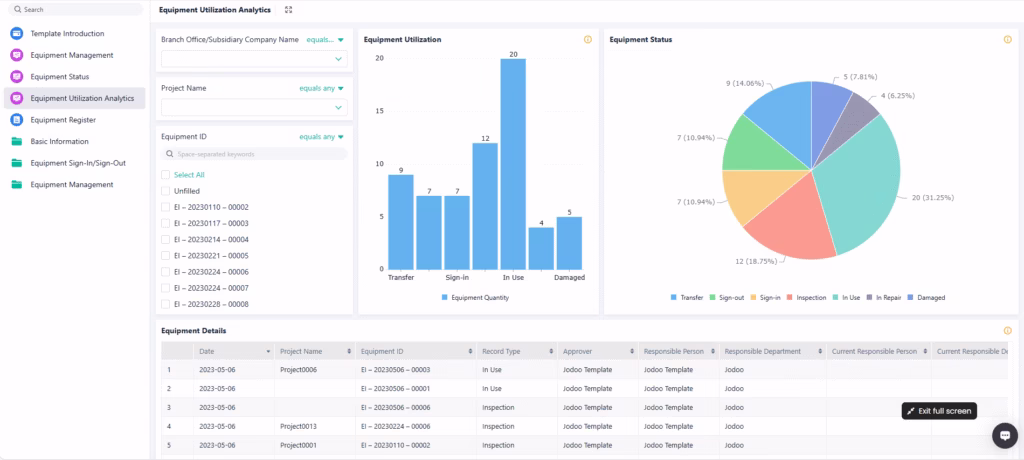Check the Select All checkbox

(165, 175)
